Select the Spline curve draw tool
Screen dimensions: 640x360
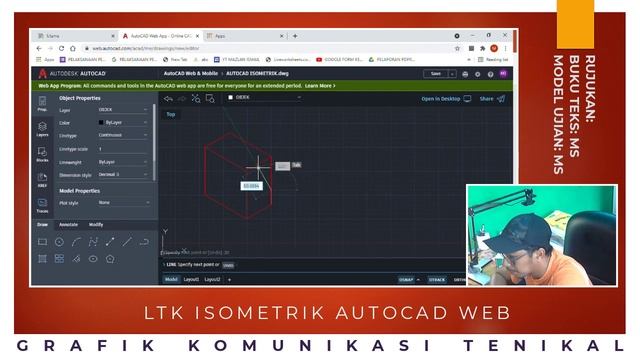pos(93,242)
